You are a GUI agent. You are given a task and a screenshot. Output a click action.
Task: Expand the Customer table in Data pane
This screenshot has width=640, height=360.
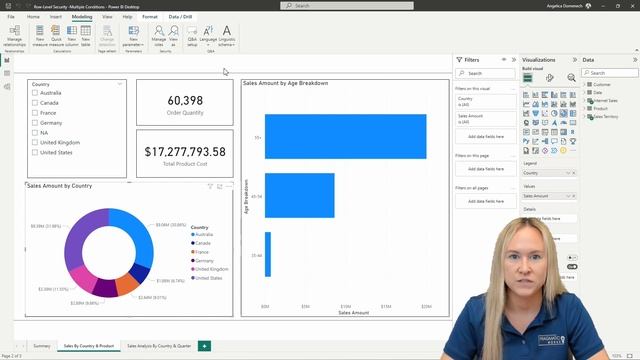[584, 84]
